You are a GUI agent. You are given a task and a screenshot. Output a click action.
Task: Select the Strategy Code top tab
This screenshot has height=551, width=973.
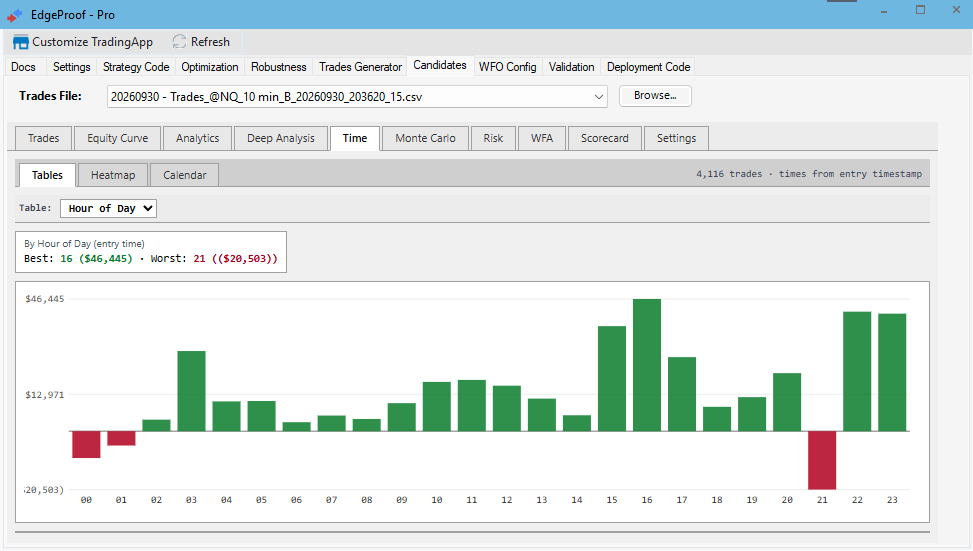136,67
